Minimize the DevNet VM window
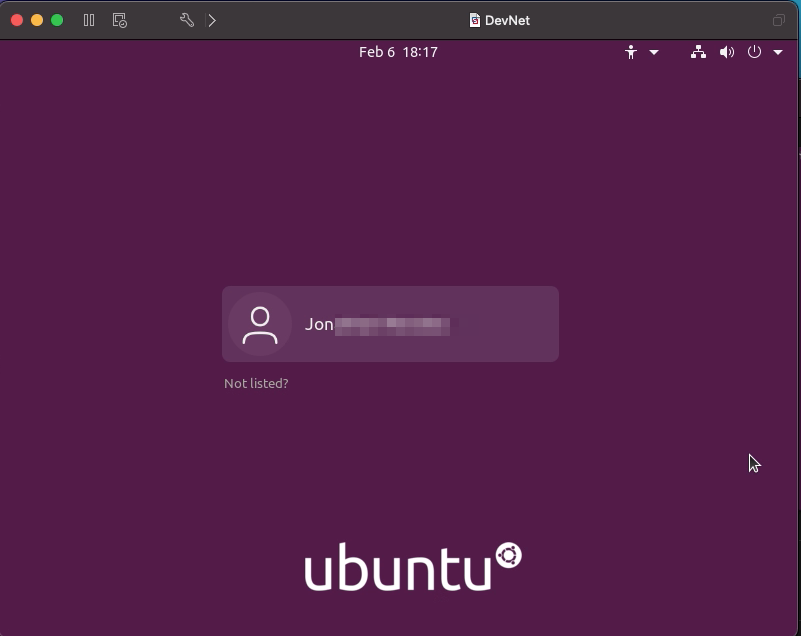801x636 pixels. pos(37,20)
